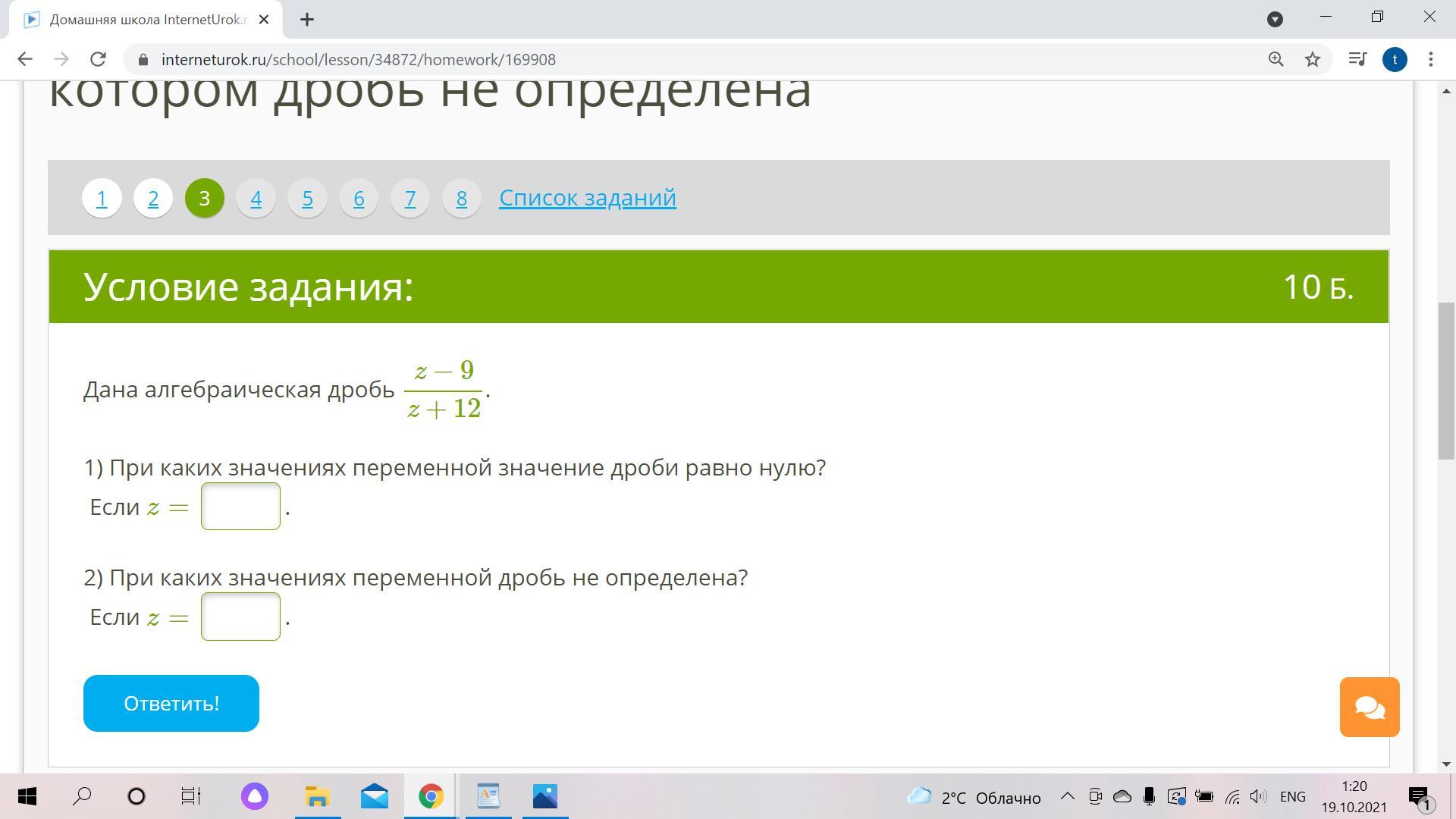
Task: Click the first z answer field
Action: [240, 507]
